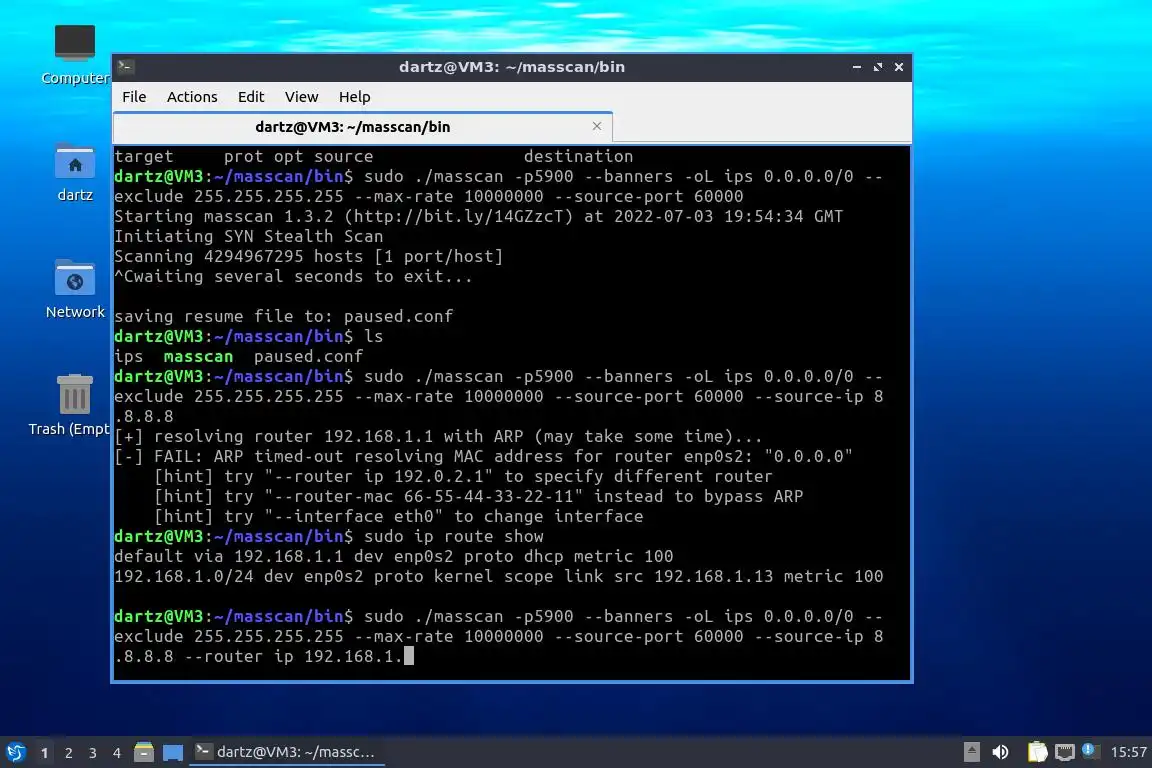This screenshot has height=768, width=1152.
Task: Click the '--interface eth0' hint line
Action: point(398,517)
